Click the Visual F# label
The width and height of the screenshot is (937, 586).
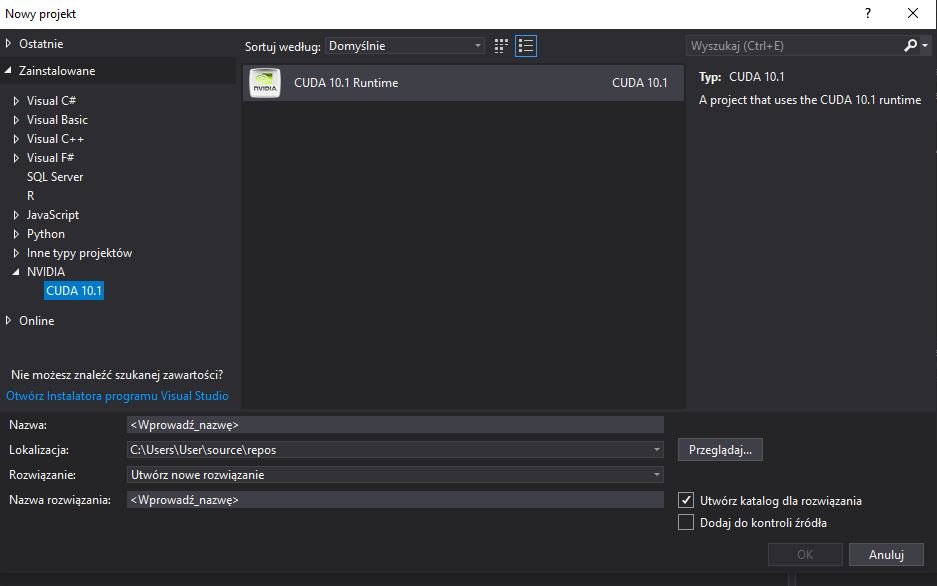click(50, 158)
